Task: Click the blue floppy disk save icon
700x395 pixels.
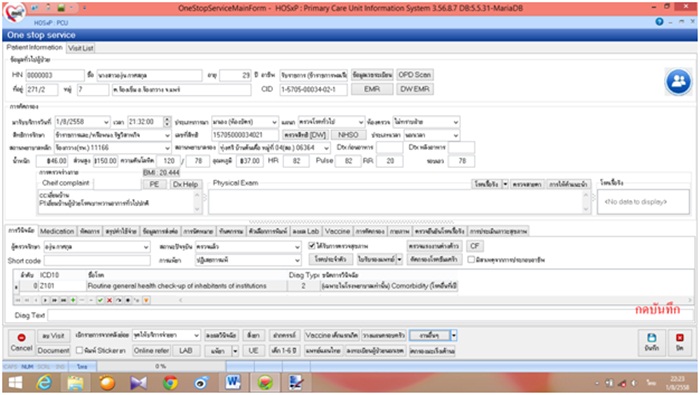Action: coord(651,337)
